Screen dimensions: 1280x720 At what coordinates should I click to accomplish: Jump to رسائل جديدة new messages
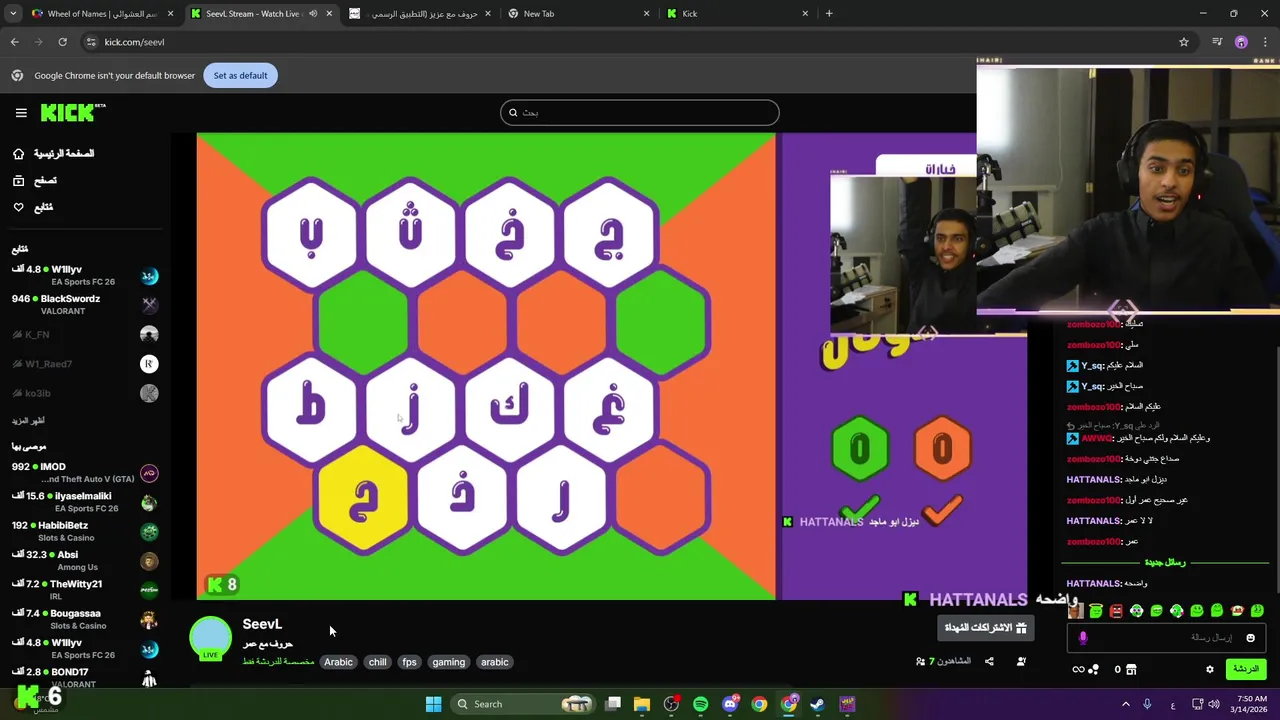point(1165,563)
